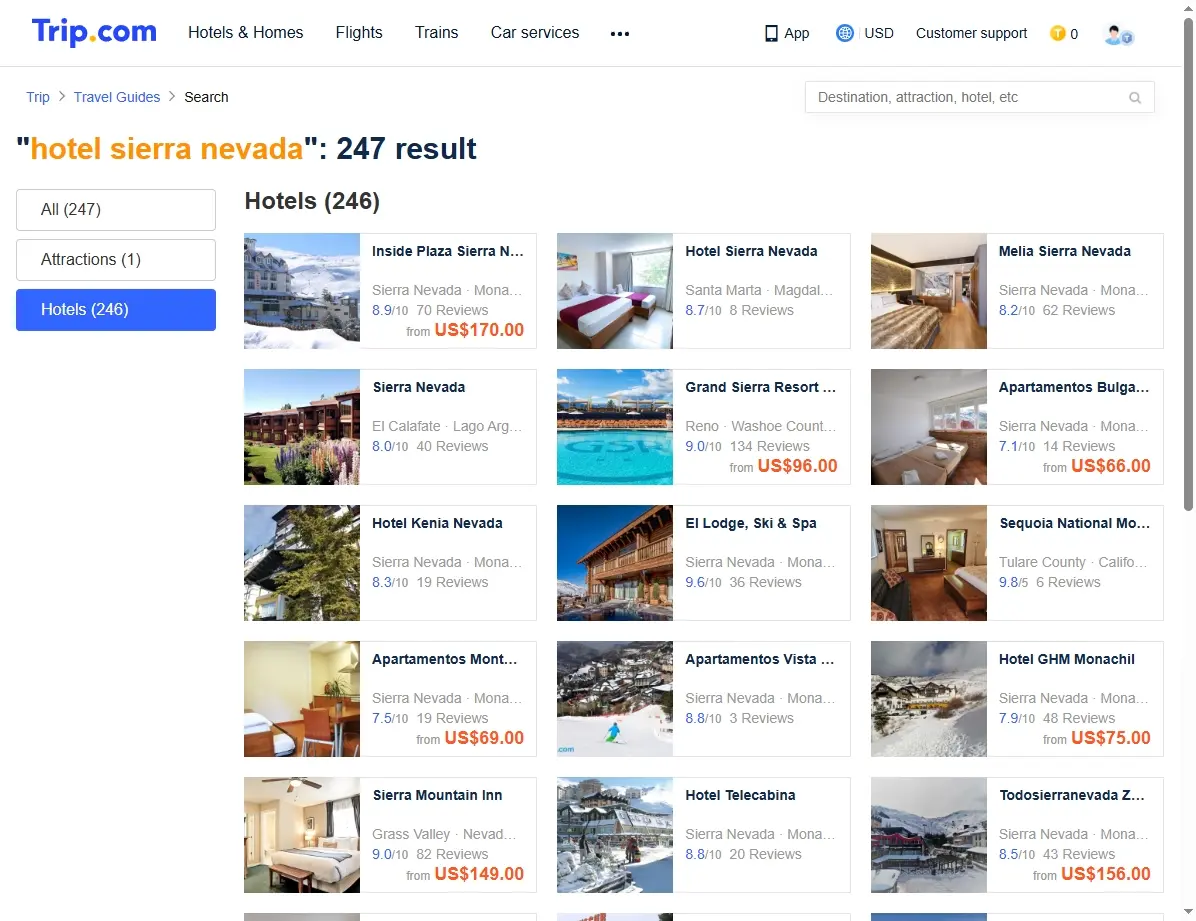Click the Trip.com logo

pos(94,32)
